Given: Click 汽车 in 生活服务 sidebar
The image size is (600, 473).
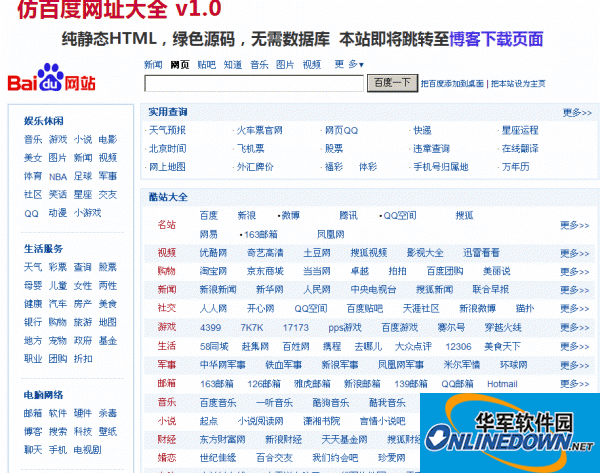Looking at the screenshot, I should 58,304.
